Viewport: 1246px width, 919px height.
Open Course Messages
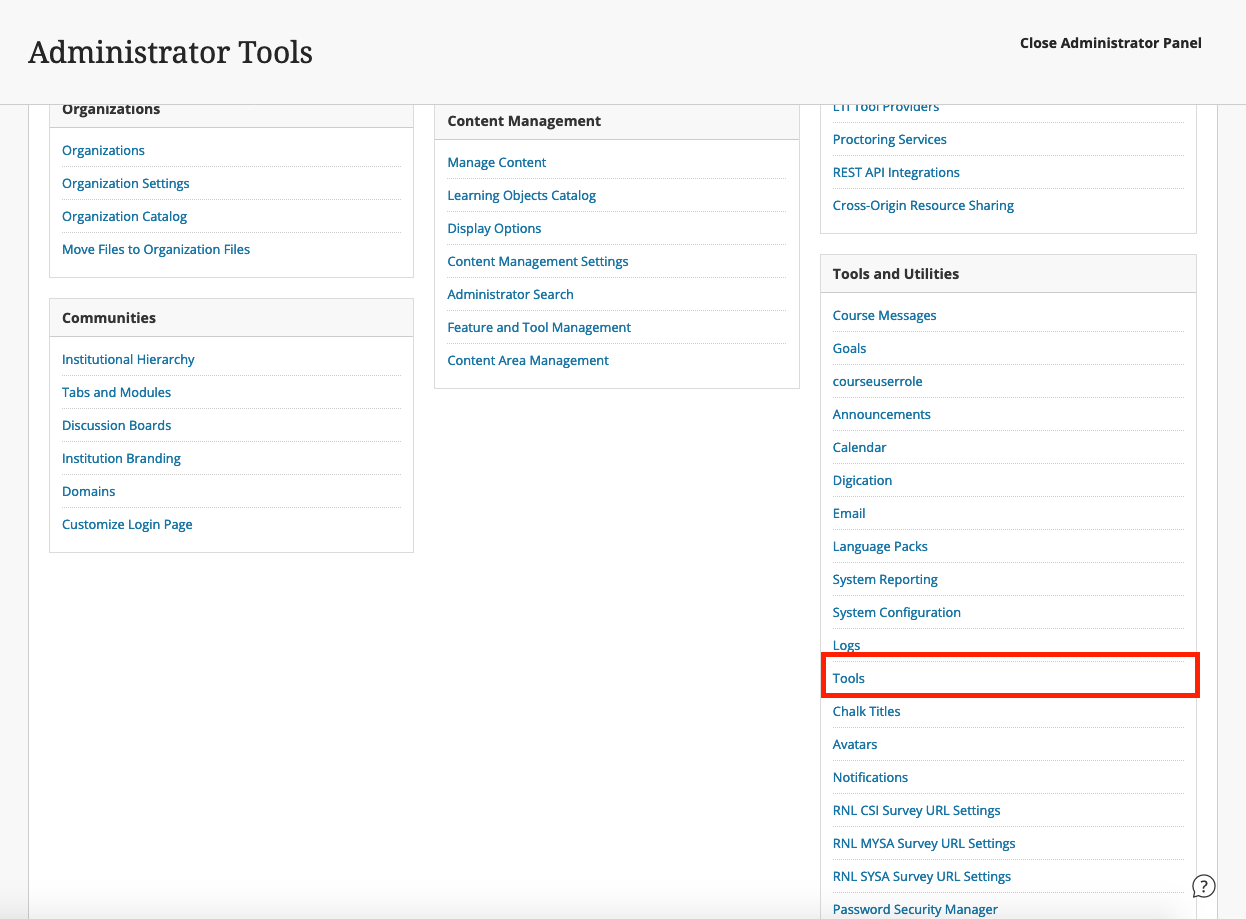coord(884,315)
